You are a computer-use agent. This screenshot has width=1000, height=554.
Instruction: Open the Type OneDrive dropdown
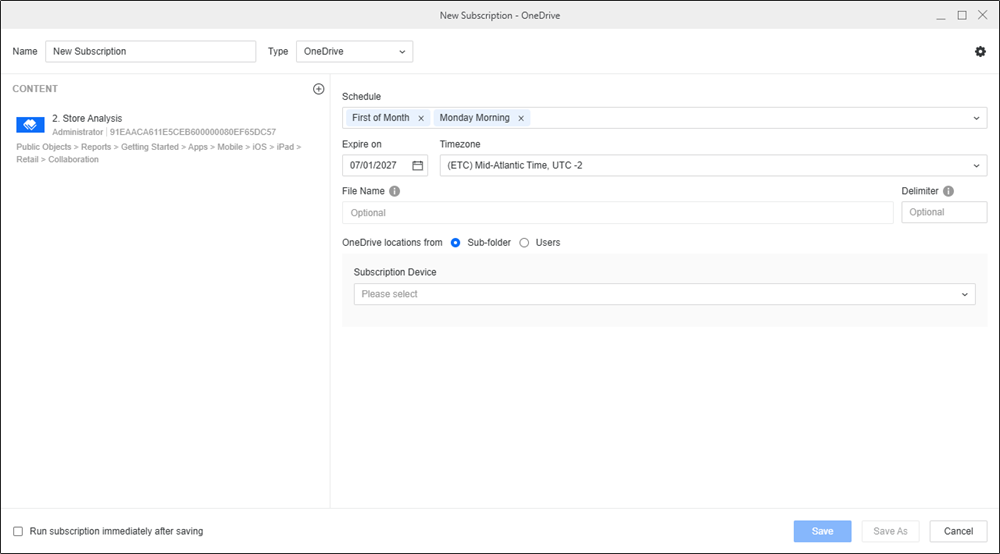click(354, 51)
